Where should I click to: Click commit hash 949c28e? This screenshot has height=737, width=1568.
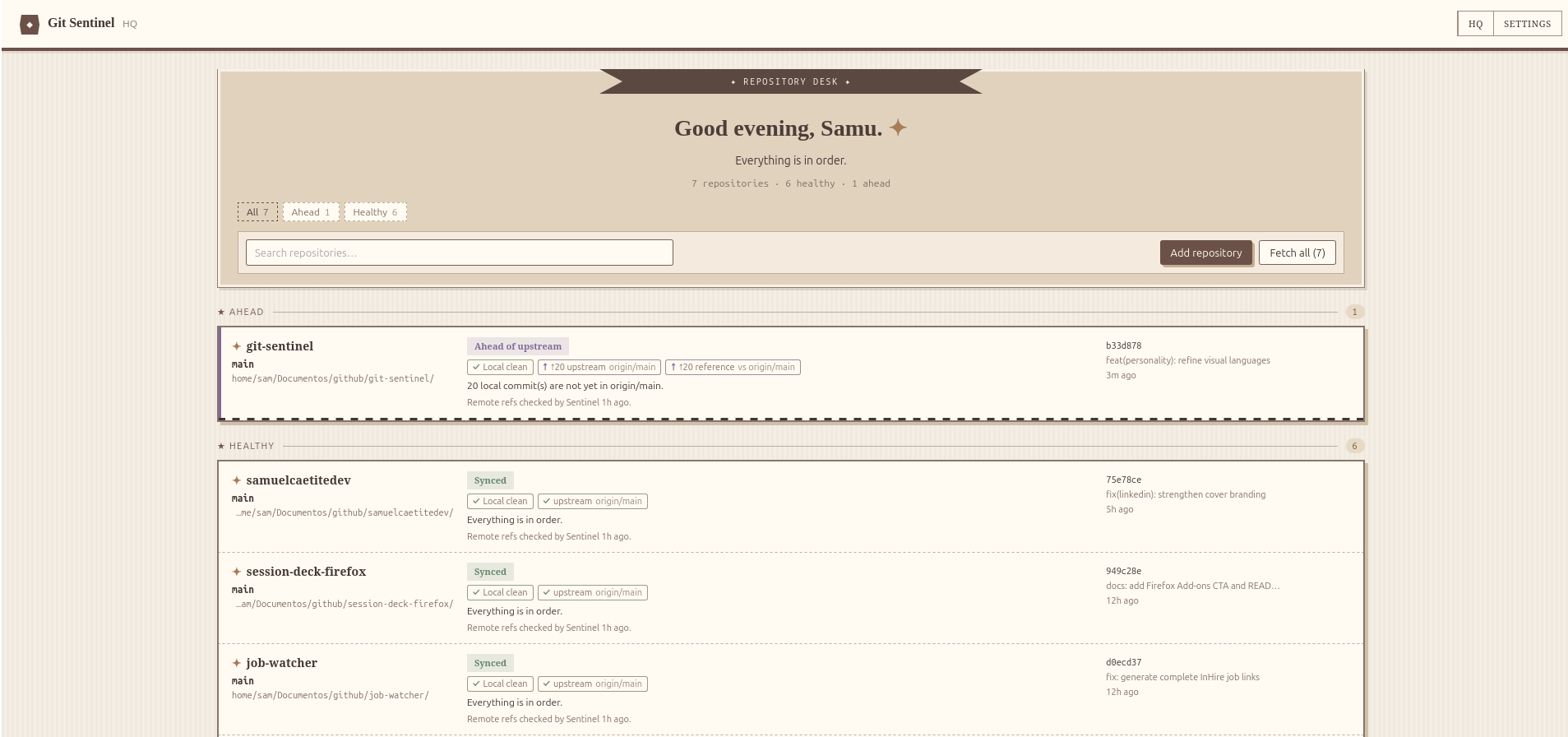(1123, 571)
